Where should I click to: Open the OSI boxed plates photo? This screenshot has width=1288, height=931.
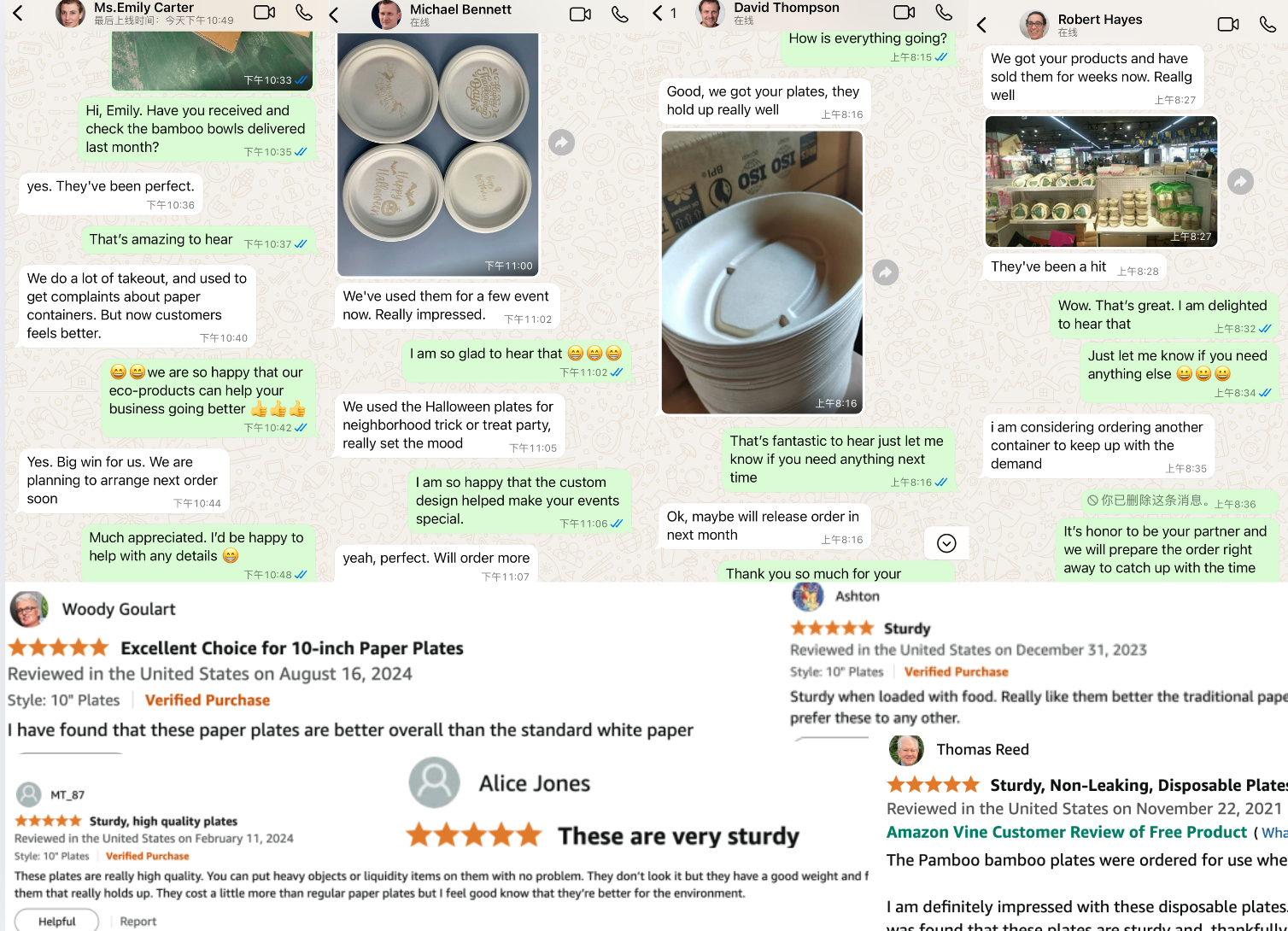click(762, 272)
